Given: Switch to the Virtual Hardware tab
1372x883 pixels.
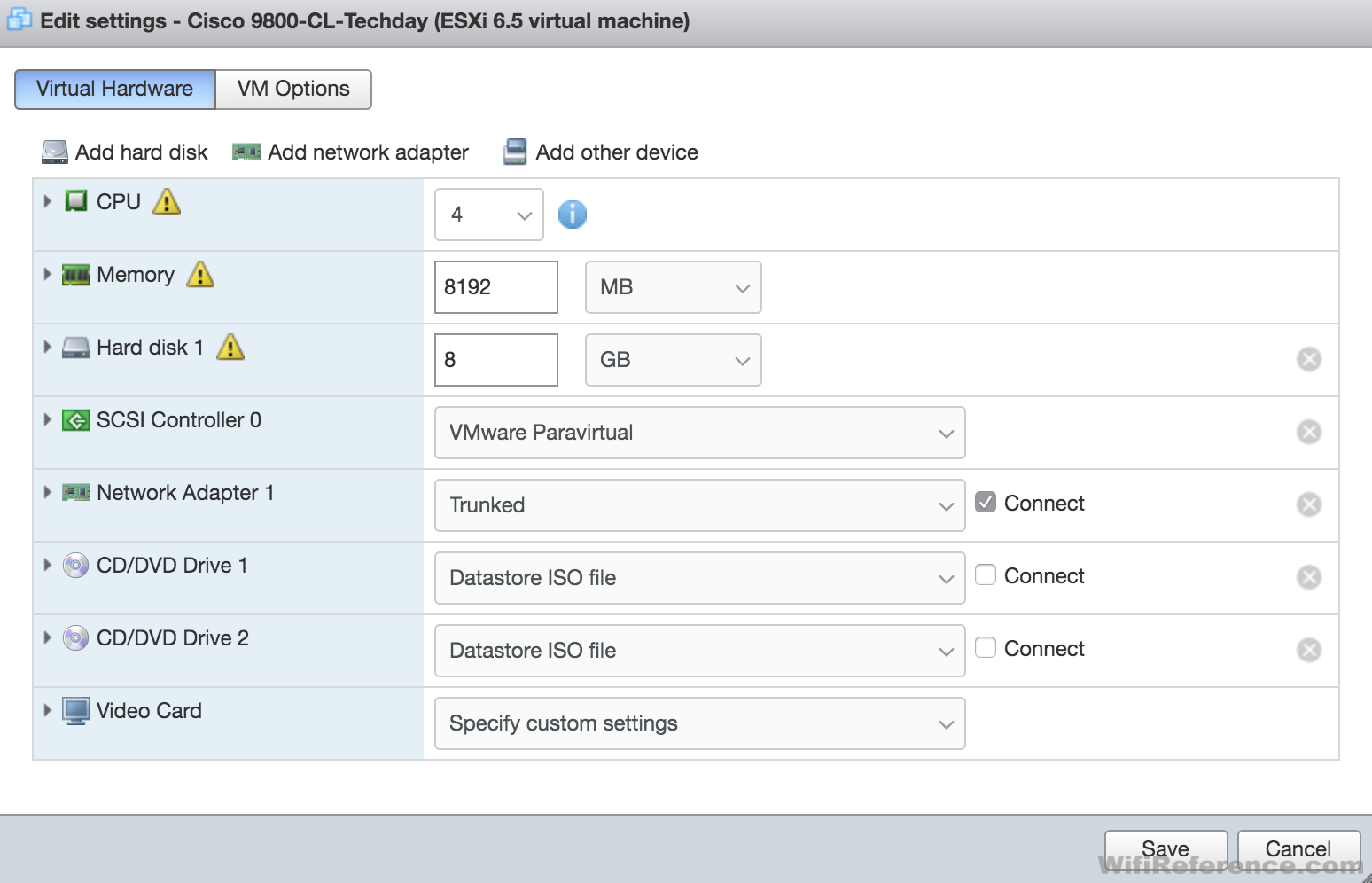Looking at the screenshot, I should pos(115,90).
